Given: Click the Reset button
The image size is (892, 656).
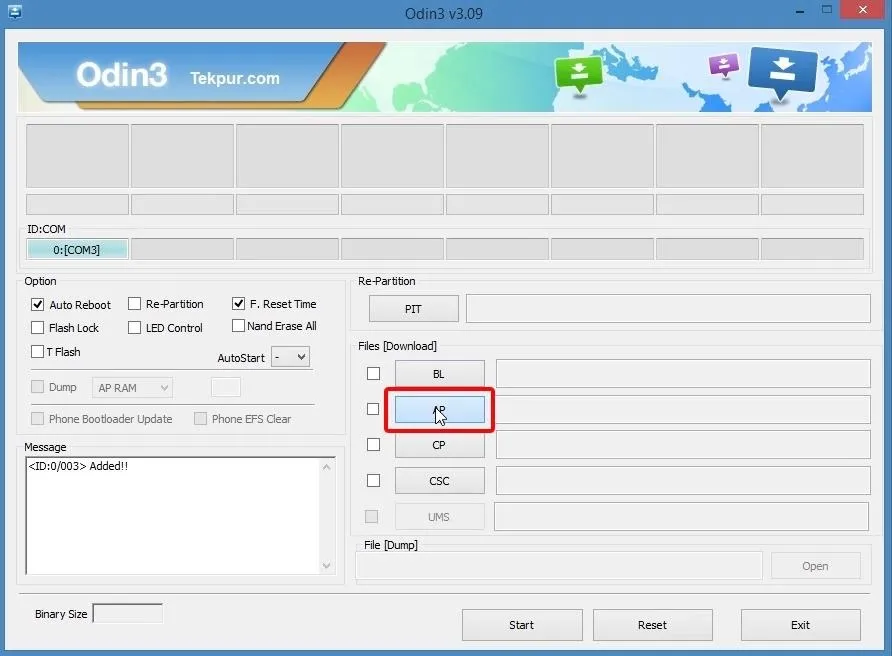Looking at the screenshot, I should [x=653, y=625].
